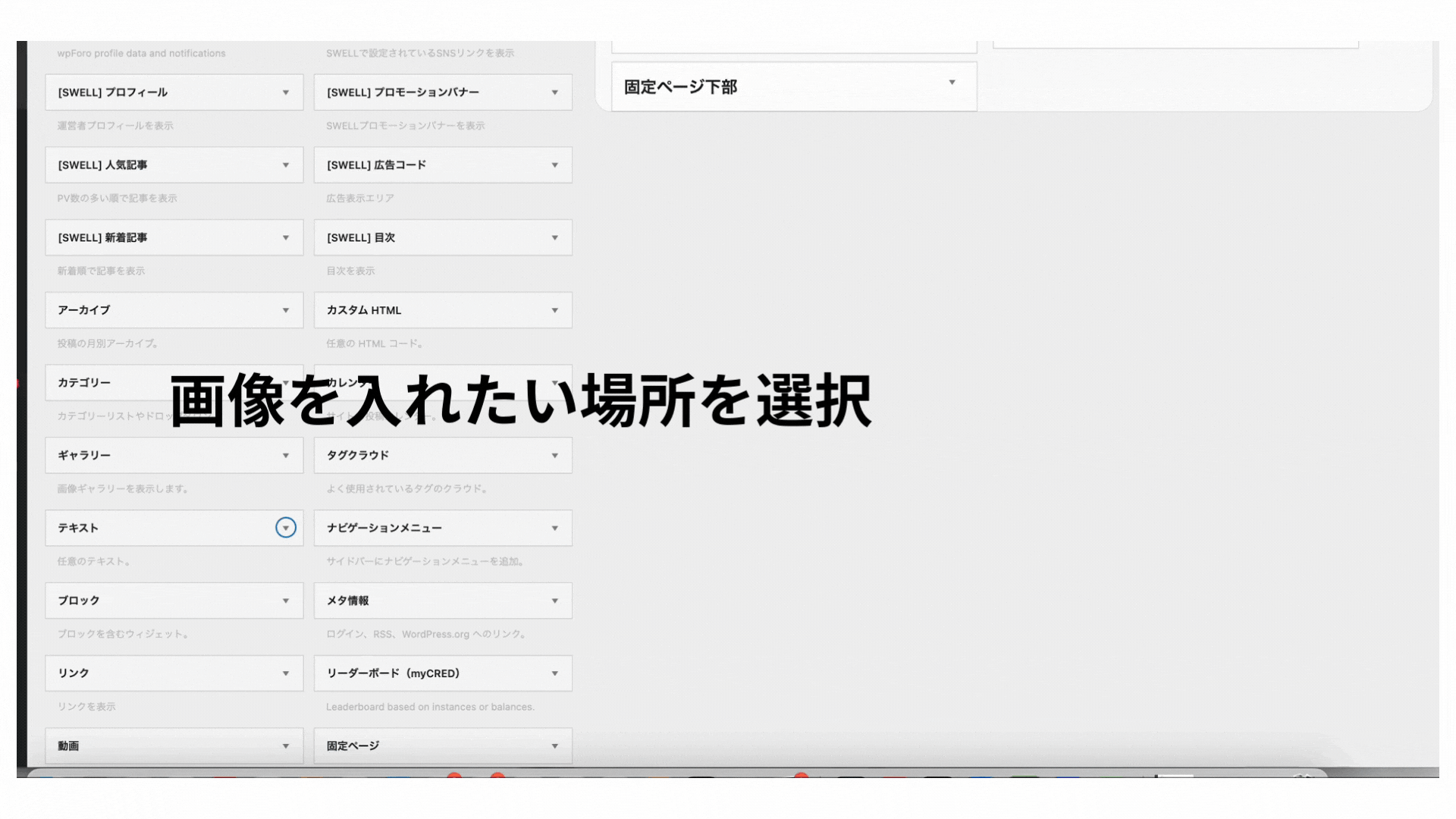Open the [SWELL] 人気記事 widget dropdown
The image size is (1456, 819).
pyautogui.click(x=286, y=165)
